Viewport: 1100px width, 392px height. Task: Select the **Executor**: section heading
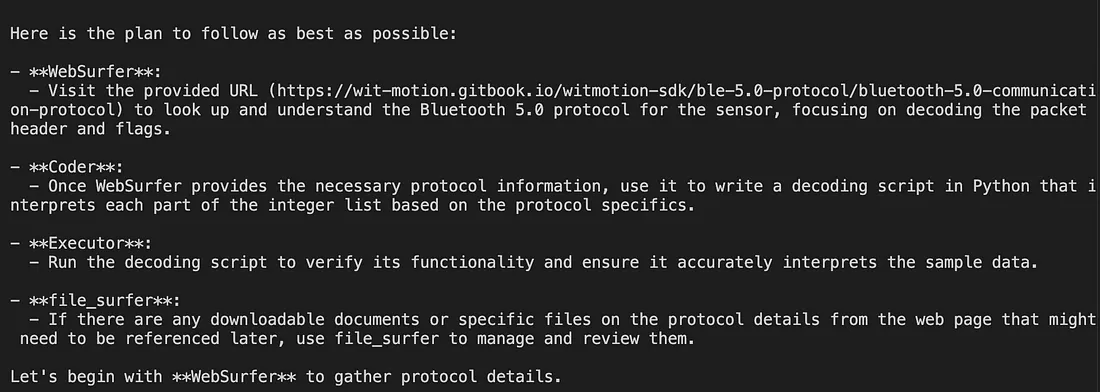pyautogui.click(x=90, y=243)
